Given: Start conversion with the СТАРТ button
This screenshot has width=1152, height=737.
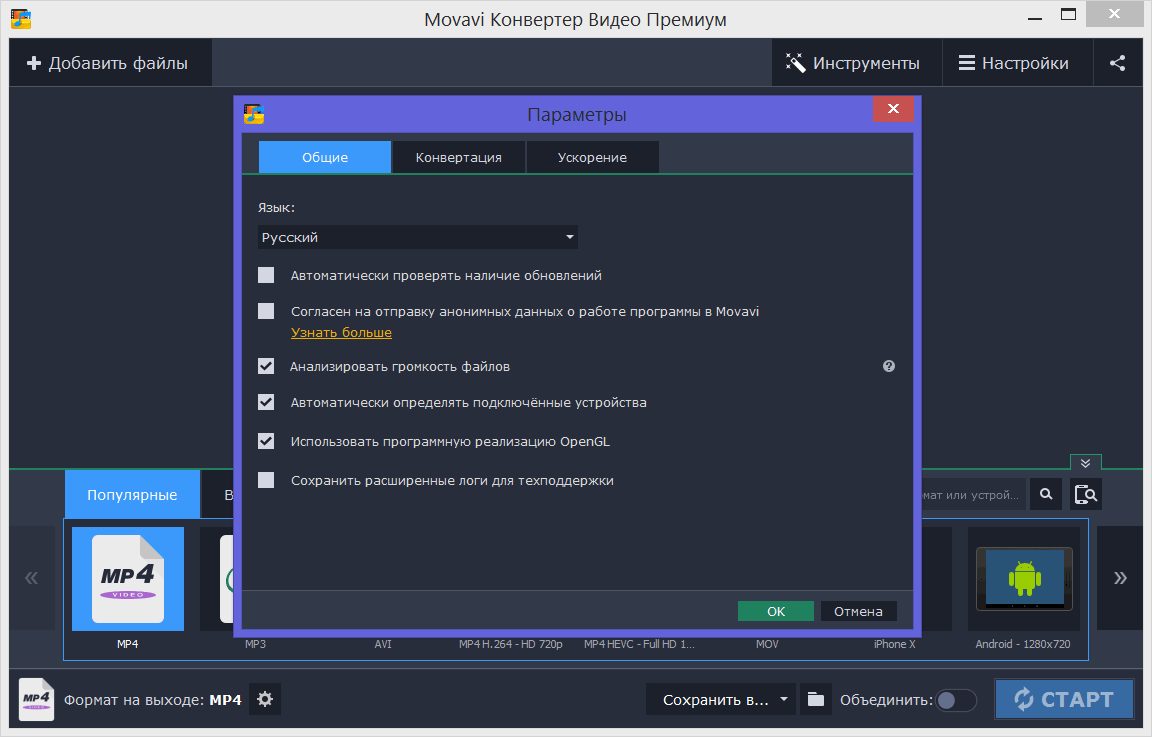Looking at the screenshot, I should [x=1064, y=699].
